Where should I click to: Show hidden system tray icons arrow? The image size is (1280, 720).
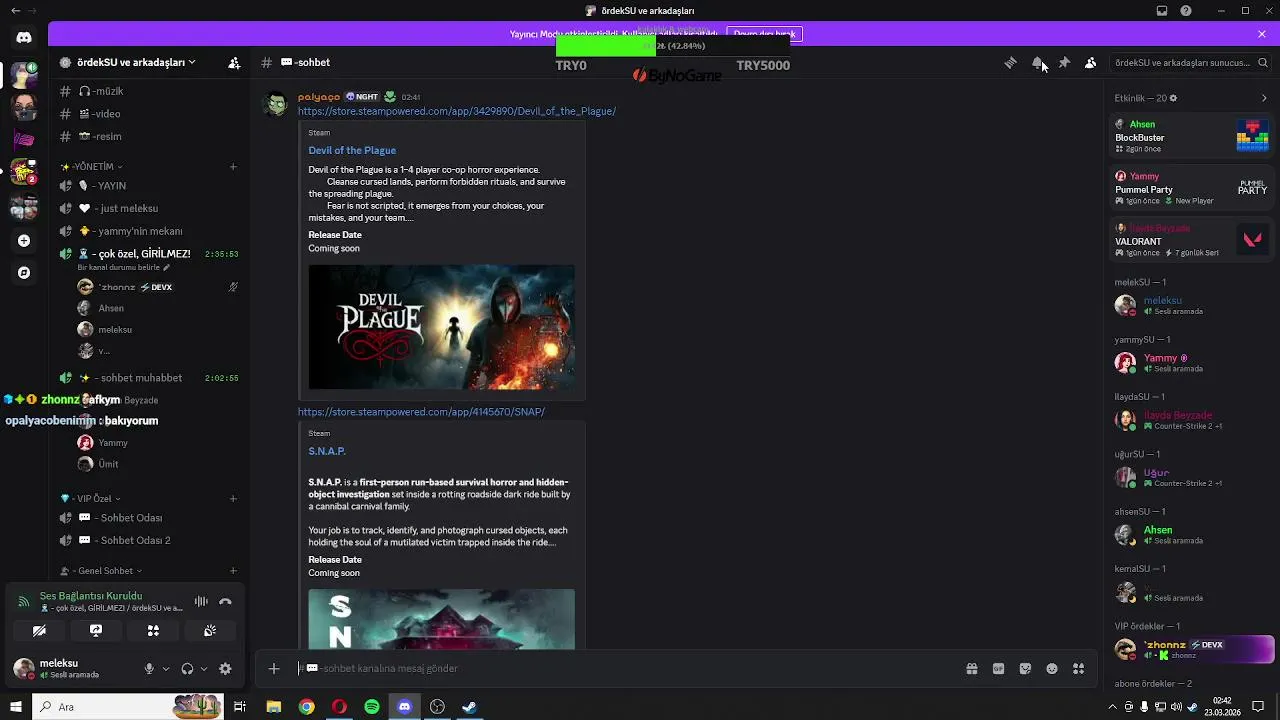[x=1111, y=707]
